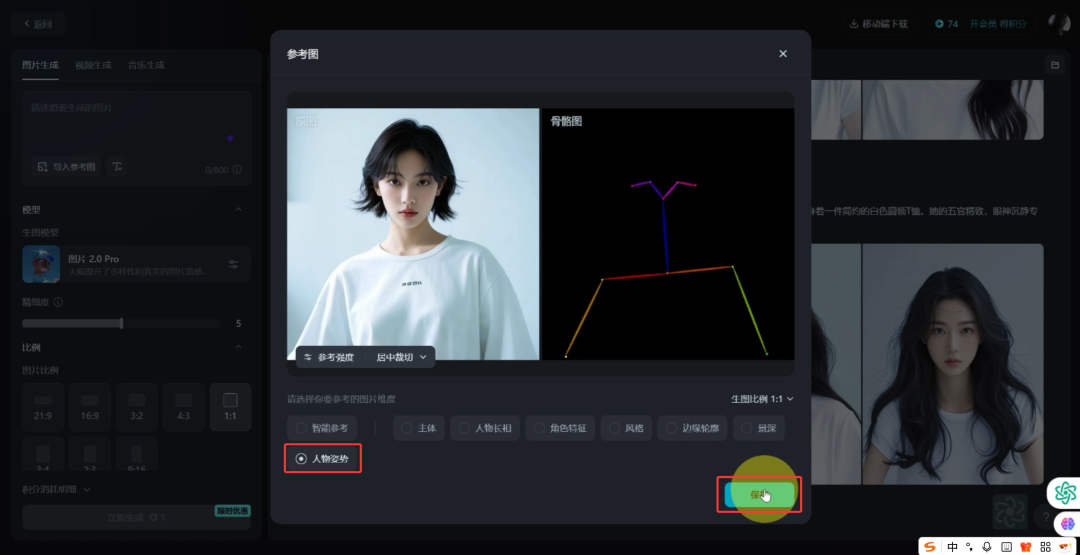The image size is (1080, 555).
Task: Click the Sogou S logo icon
Action: click(x=931, y=547)
